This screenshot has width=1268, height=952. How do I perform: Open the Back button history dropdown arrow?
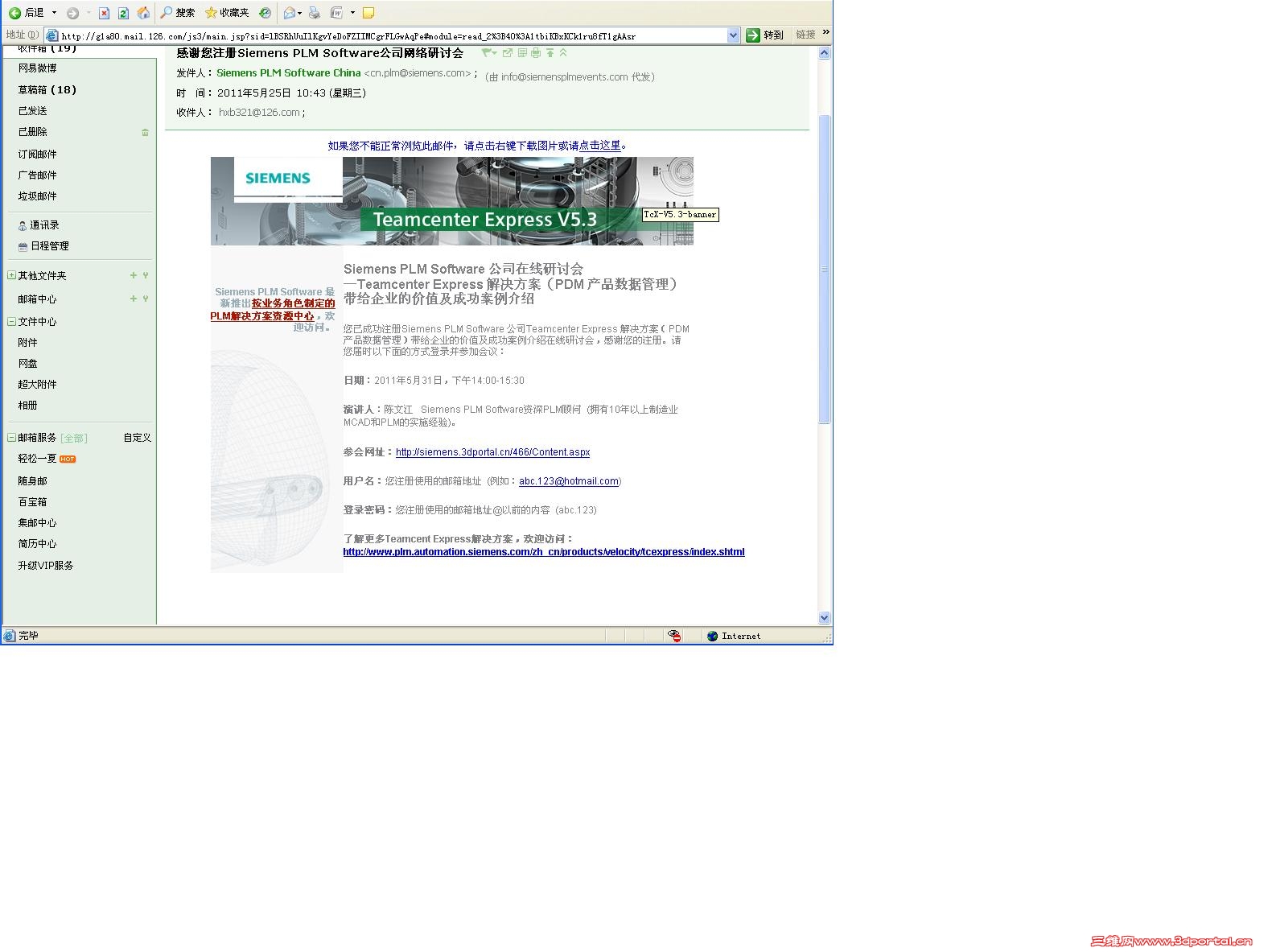pyautogui.click(x=55, y=13)
